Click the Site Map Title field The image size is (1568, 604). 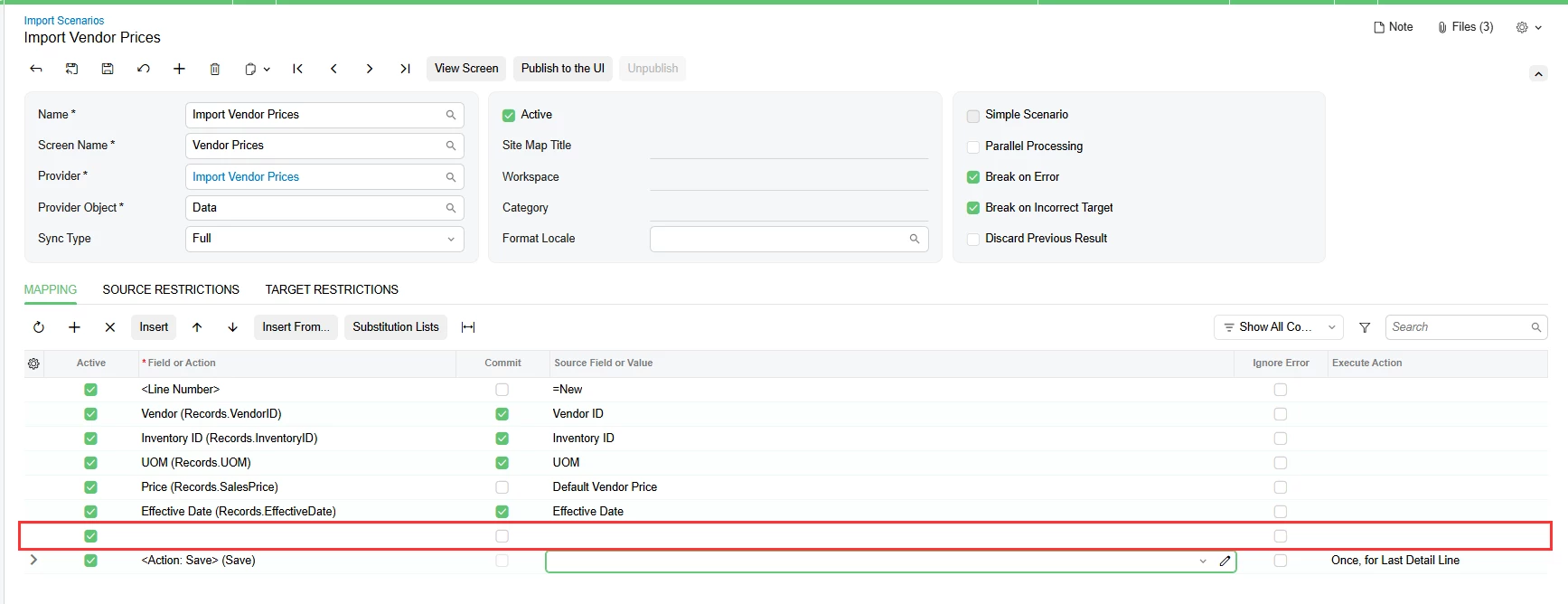pyautogui.click(x=789, y=146)
